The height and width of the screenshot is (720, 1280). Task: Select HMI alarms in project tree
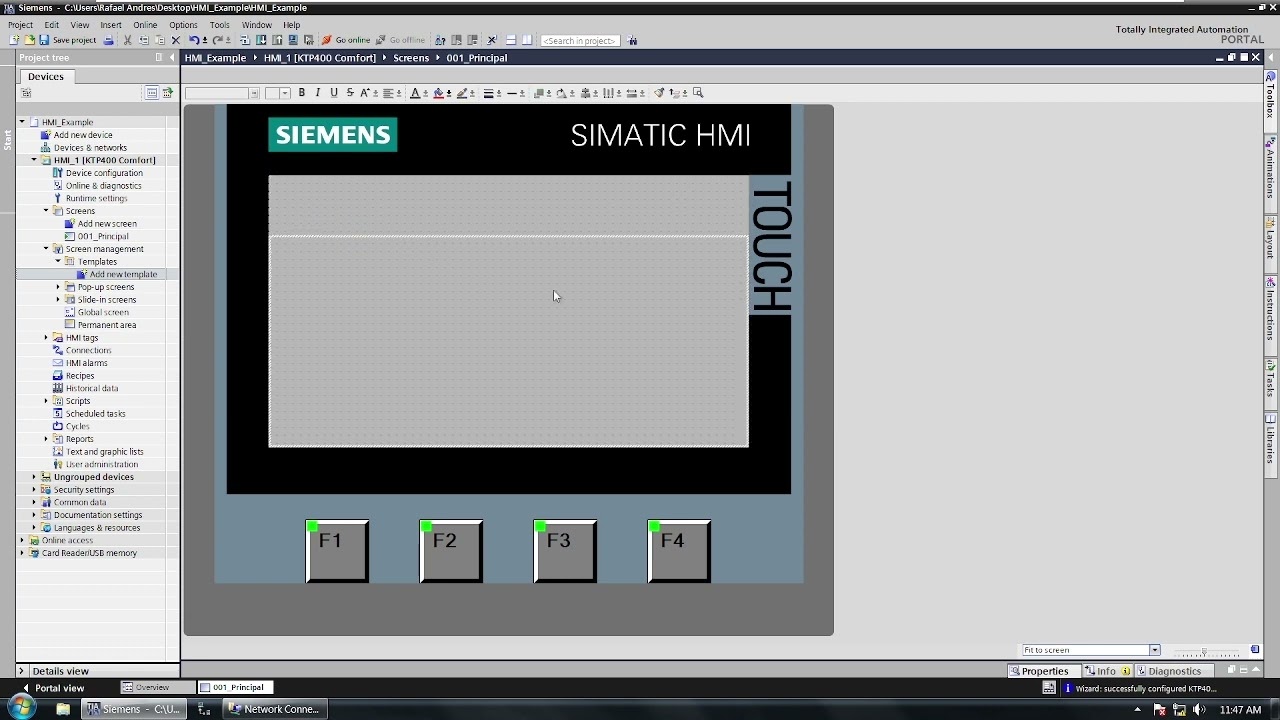coord(86,363)
